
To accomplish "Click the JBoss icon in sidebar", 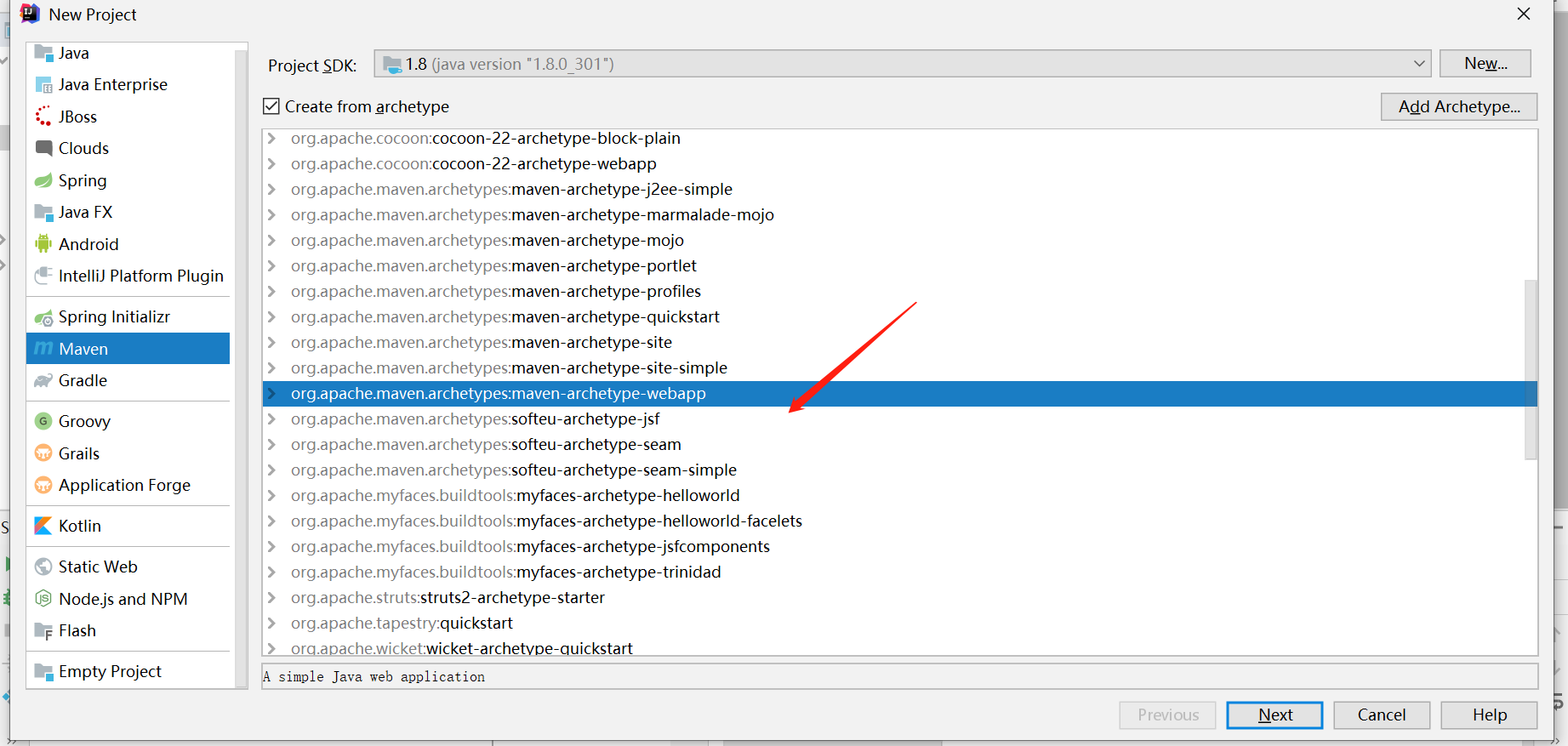I will click(43, 117).
